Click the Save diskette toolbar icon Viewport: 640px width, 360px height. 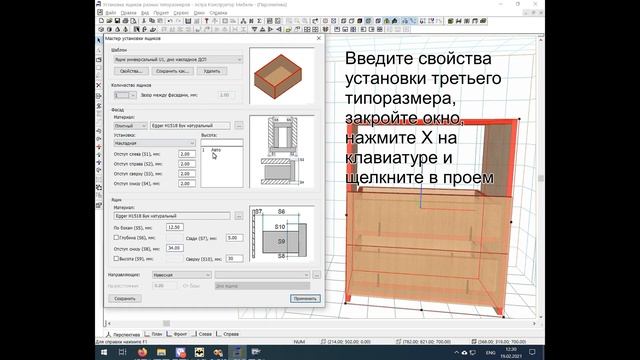tap(118, 21)
